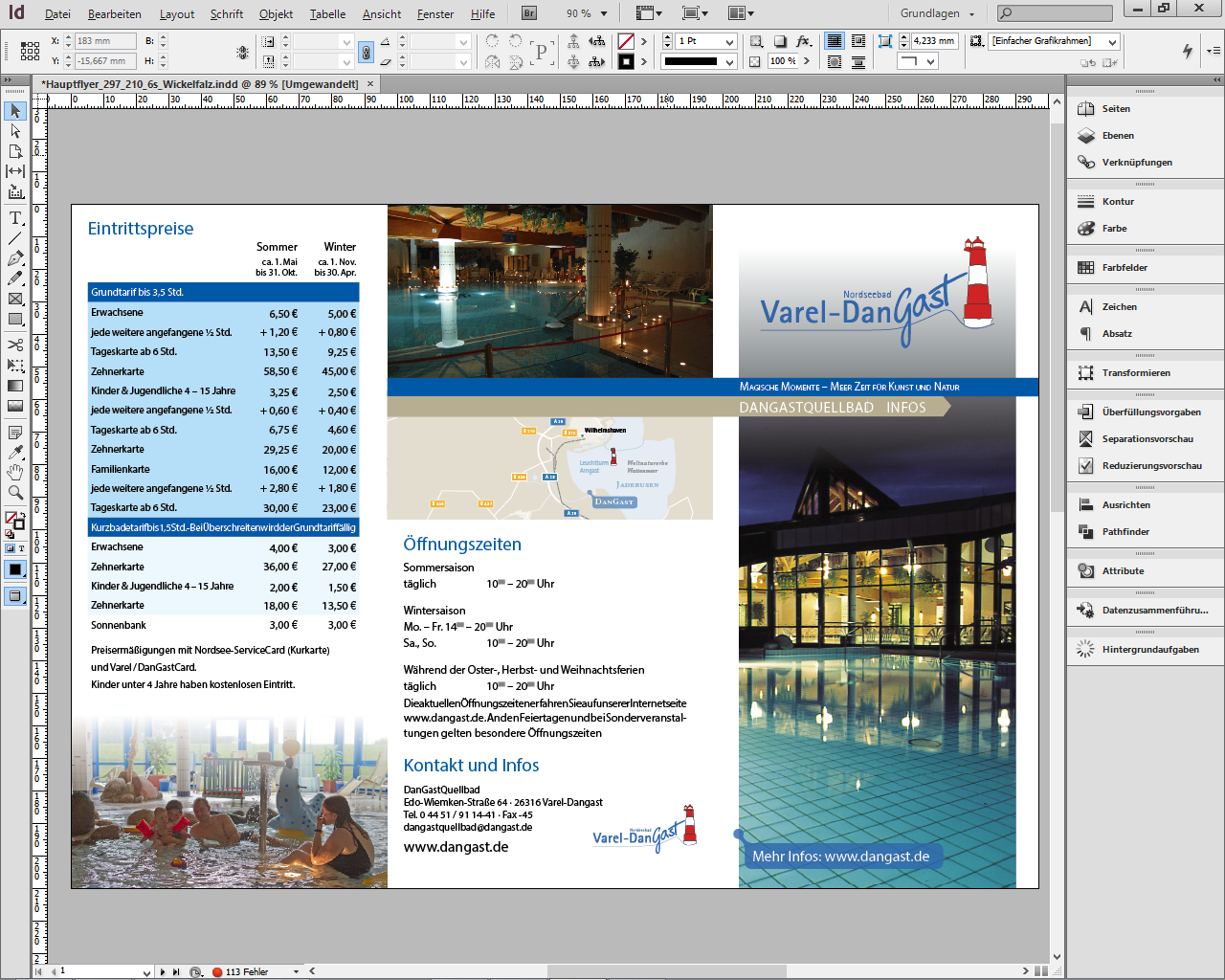Click the fill color swatch in control bar

[626, 41]
